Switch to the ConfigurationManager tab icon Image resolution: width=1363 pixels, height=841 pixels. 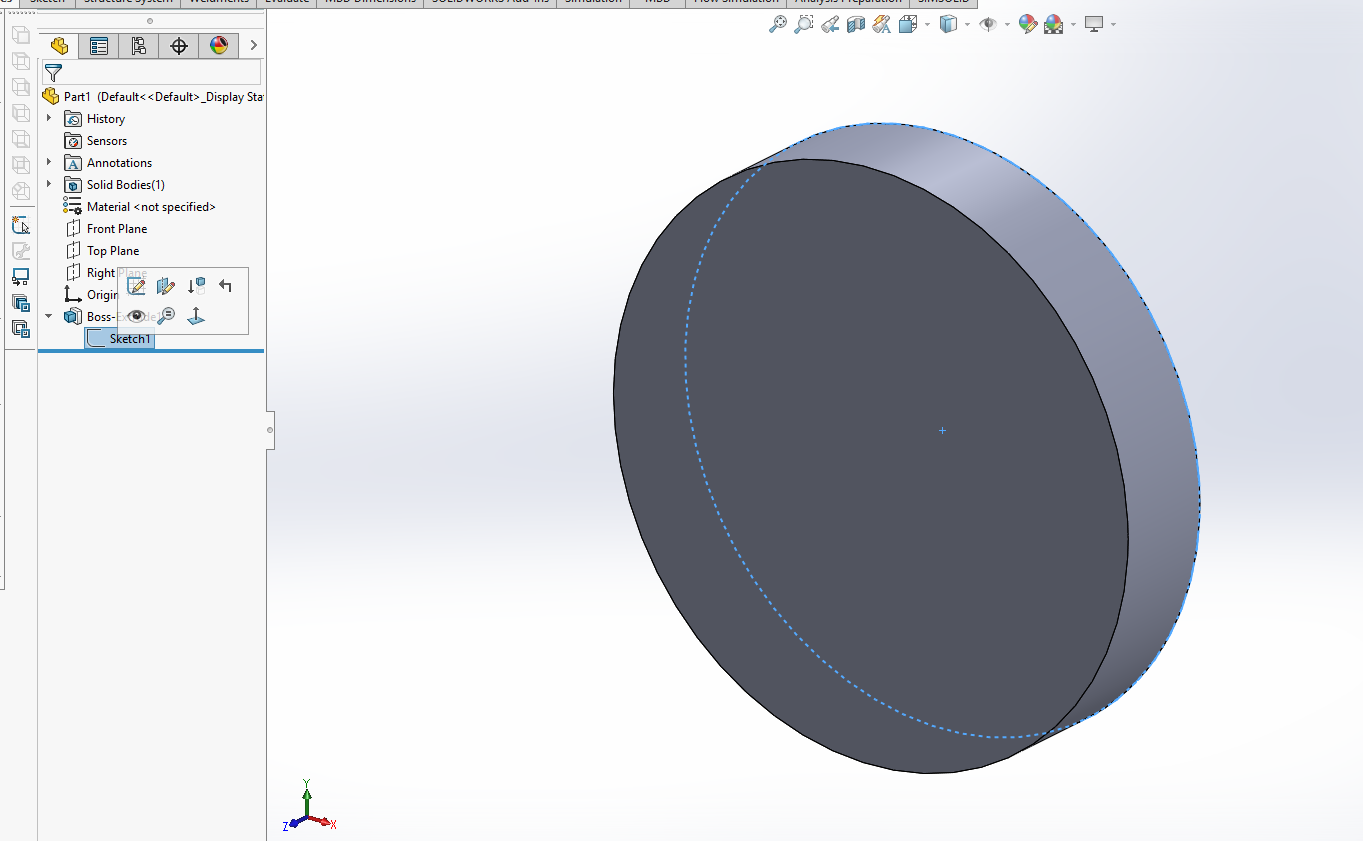pyautogui.click(x=138, y=45)
